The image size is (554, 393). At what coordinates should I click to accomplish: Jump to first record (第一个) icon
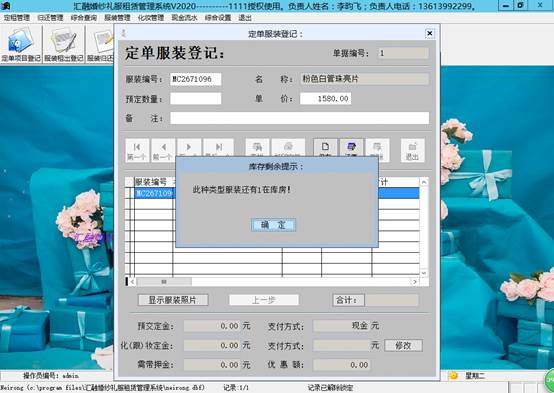137,151
